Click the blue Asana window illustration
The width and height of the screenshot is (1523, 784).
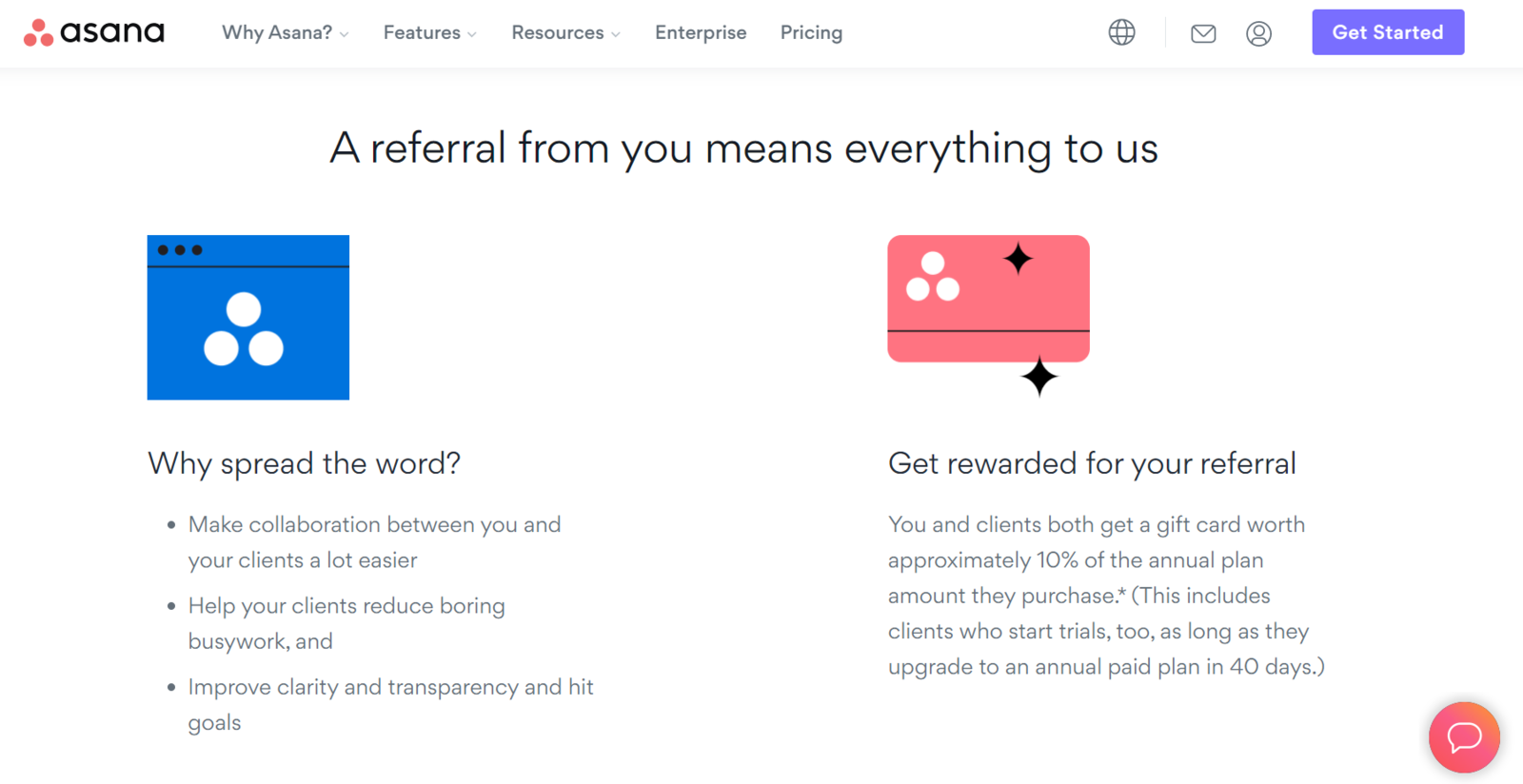(248, 317)
